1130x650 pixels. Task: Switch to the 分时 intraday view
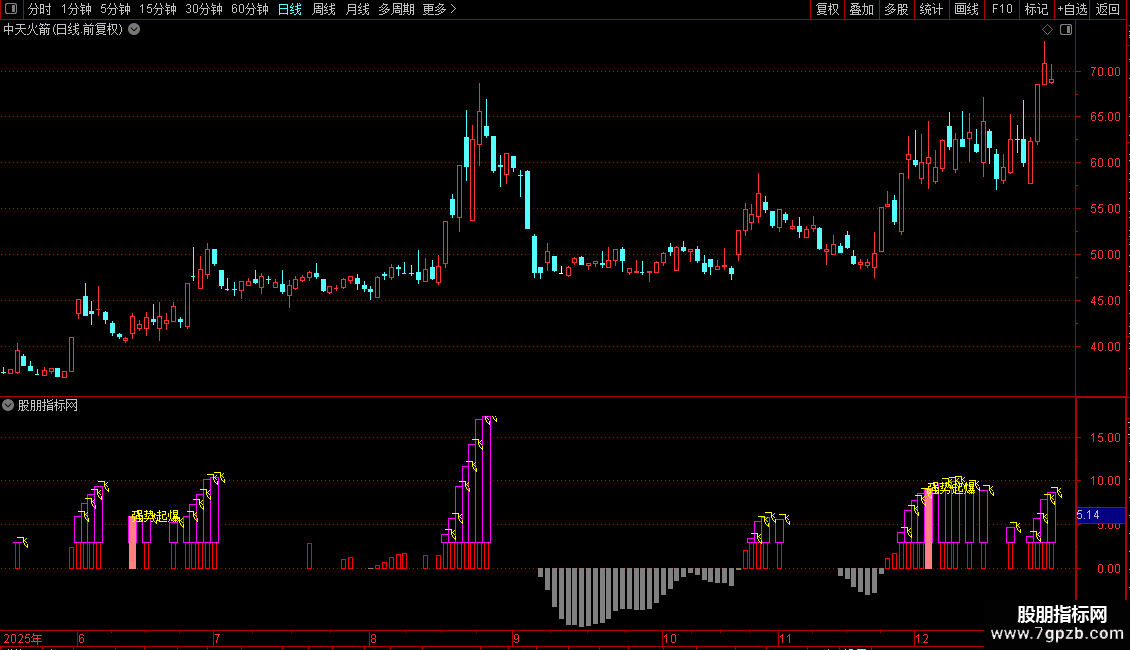click(40, 9)
